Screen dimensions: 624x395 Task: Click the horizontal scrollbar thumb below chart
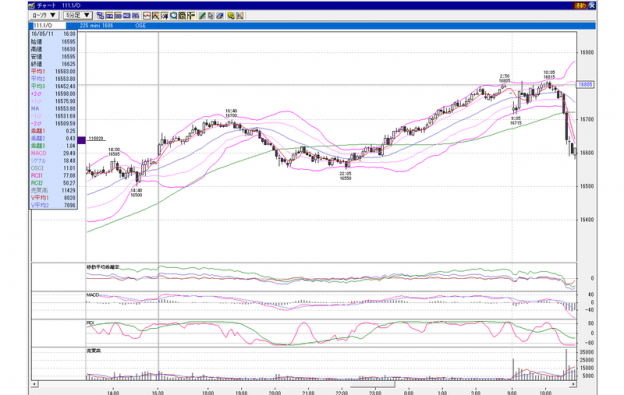372,385
